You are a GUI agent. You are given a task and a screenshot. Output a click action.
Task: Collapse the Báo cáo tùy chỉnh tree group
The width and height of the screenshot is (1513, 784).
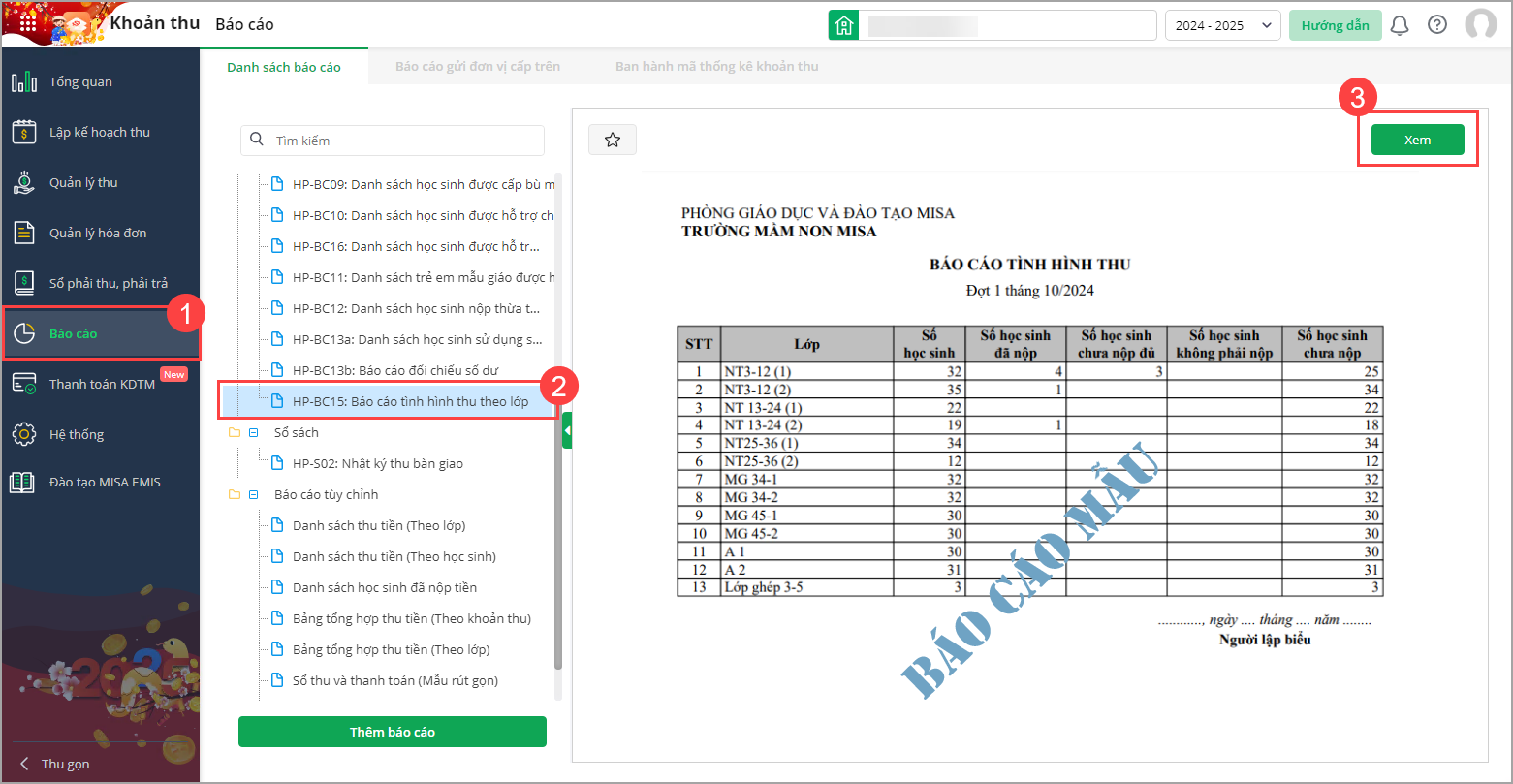(253, 494)
